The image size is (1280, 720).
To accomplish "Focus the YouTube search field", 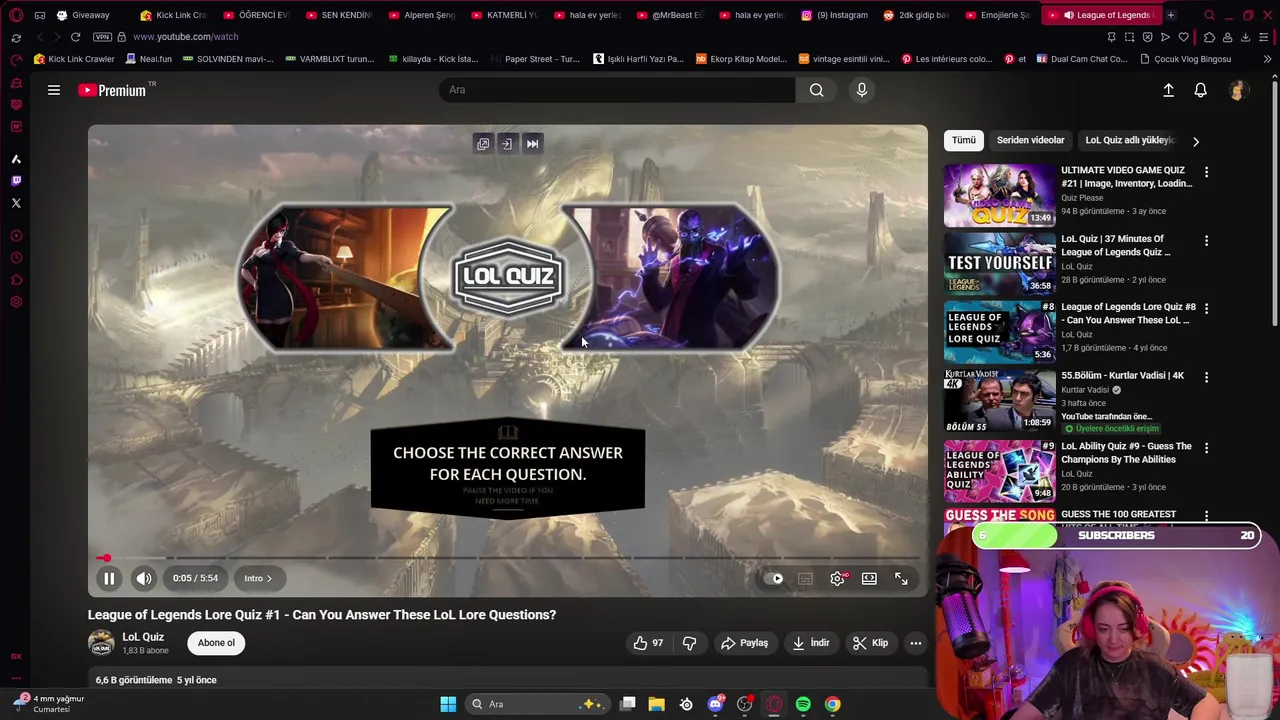I will point(617,90).
